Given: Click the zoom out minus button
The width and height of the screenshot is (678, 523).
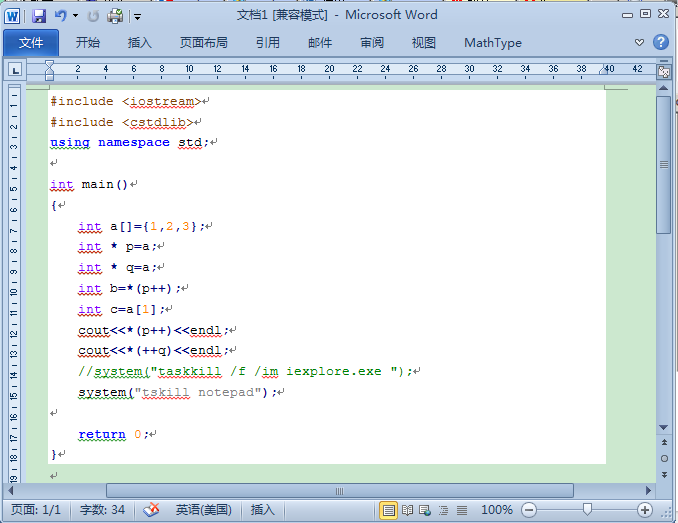Looking at the screenshot, I should click(x=528, y=510).
